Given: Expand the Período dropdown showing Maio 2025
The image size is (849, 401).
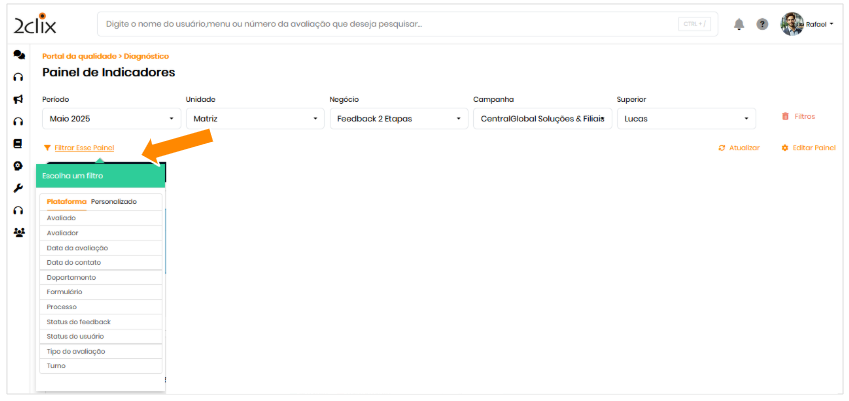Looking at the screenshot, I should pyautogui.click(x=109, y=119).
